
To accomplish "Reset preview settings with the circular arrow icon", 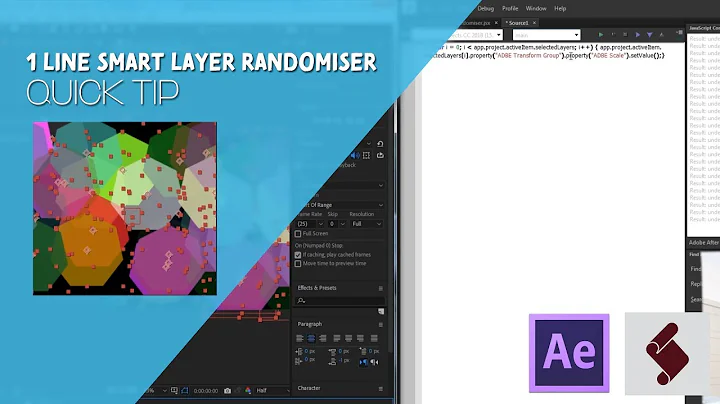I will [x=380, y=144].
